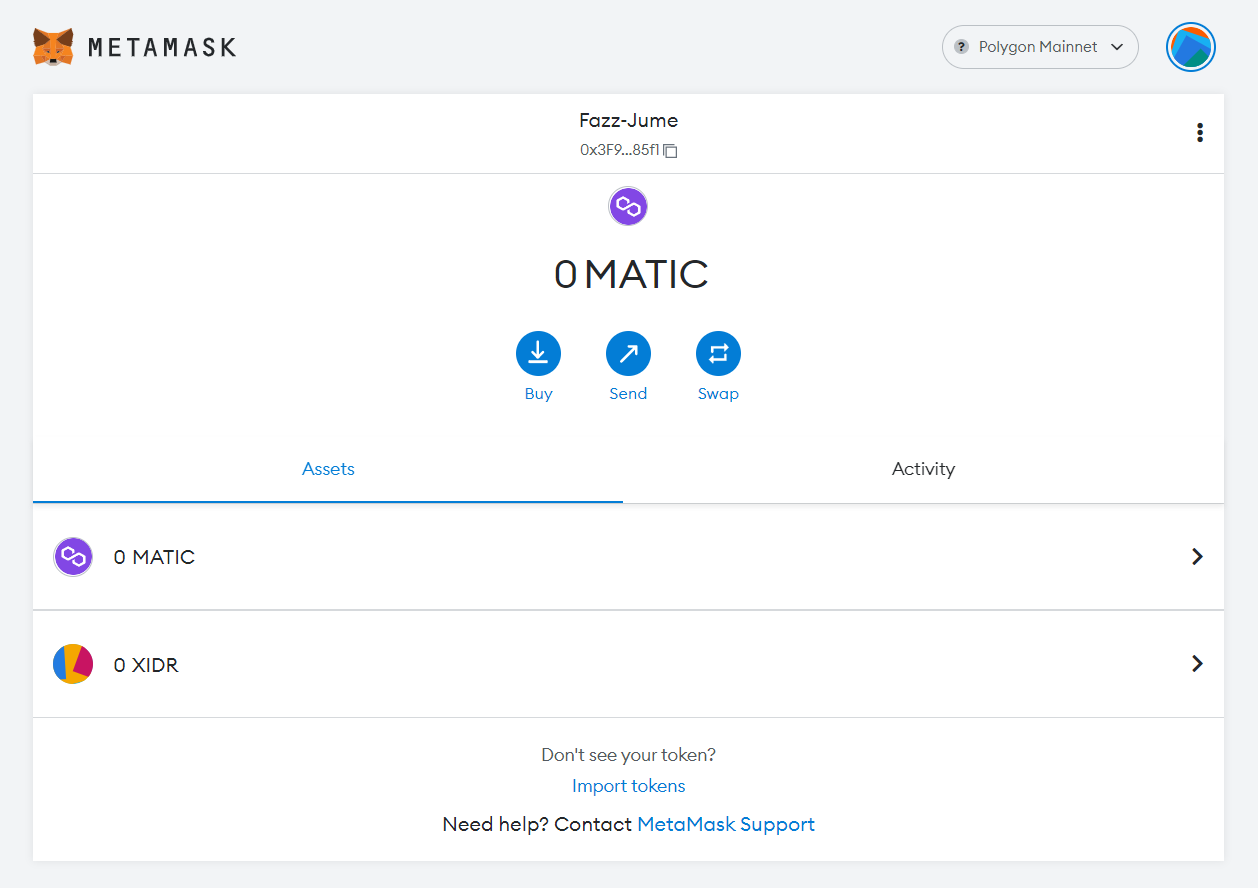1258x888 pixels.
Task: Click the Fazz-Jume account name
Action: pyautogui.click(x=628, y=120)
